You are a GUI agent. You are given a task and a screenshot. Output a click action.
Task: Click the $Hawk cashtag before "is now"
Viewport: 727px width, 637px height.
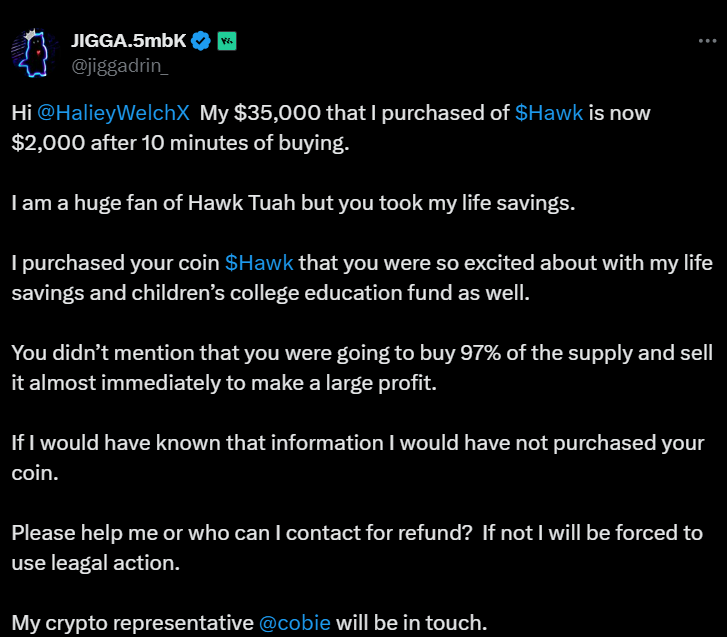coord(549,113)
